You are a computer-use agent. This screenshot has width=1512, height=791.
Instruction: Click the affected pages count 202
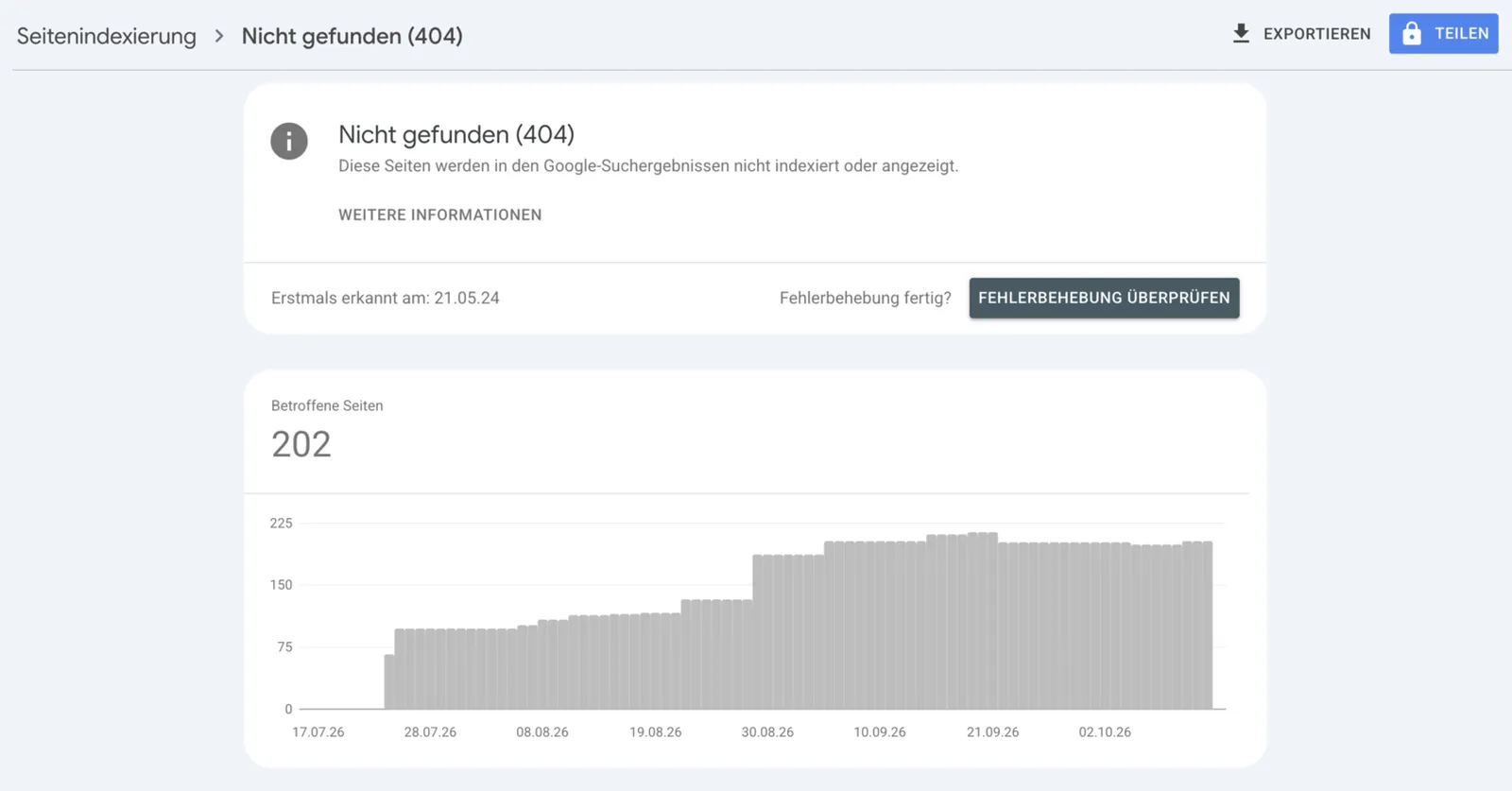pos(301,444)
